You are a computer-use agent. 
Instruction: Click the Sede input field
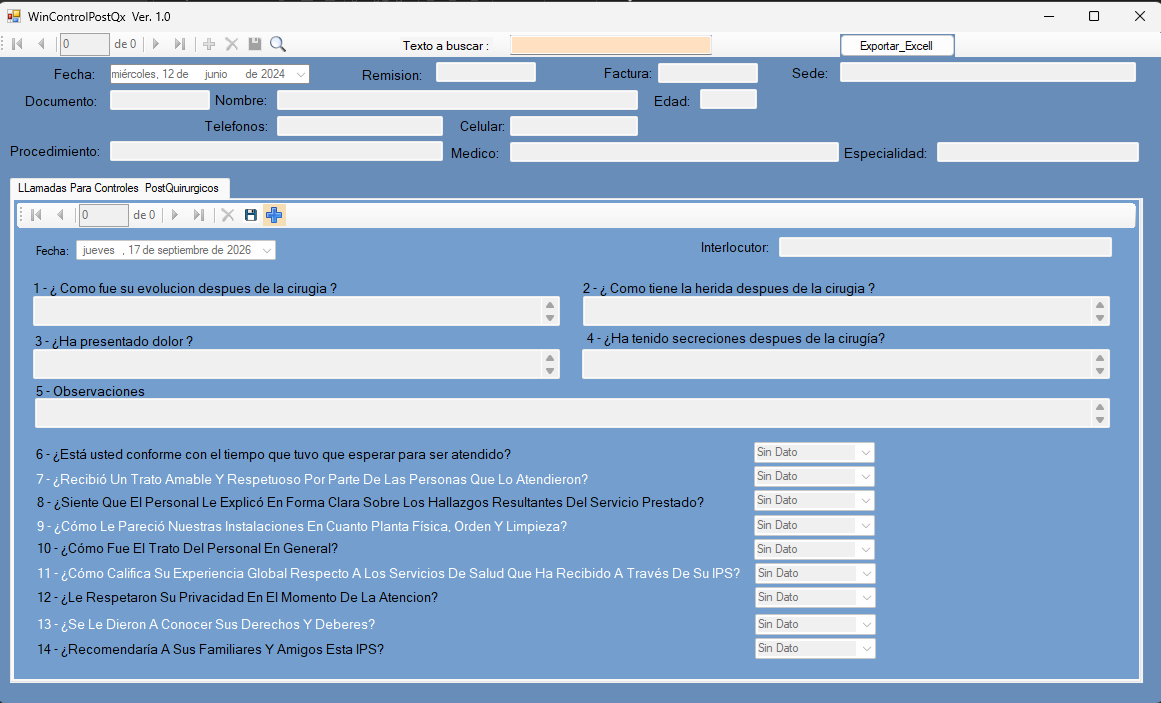[x=988, y=72]
